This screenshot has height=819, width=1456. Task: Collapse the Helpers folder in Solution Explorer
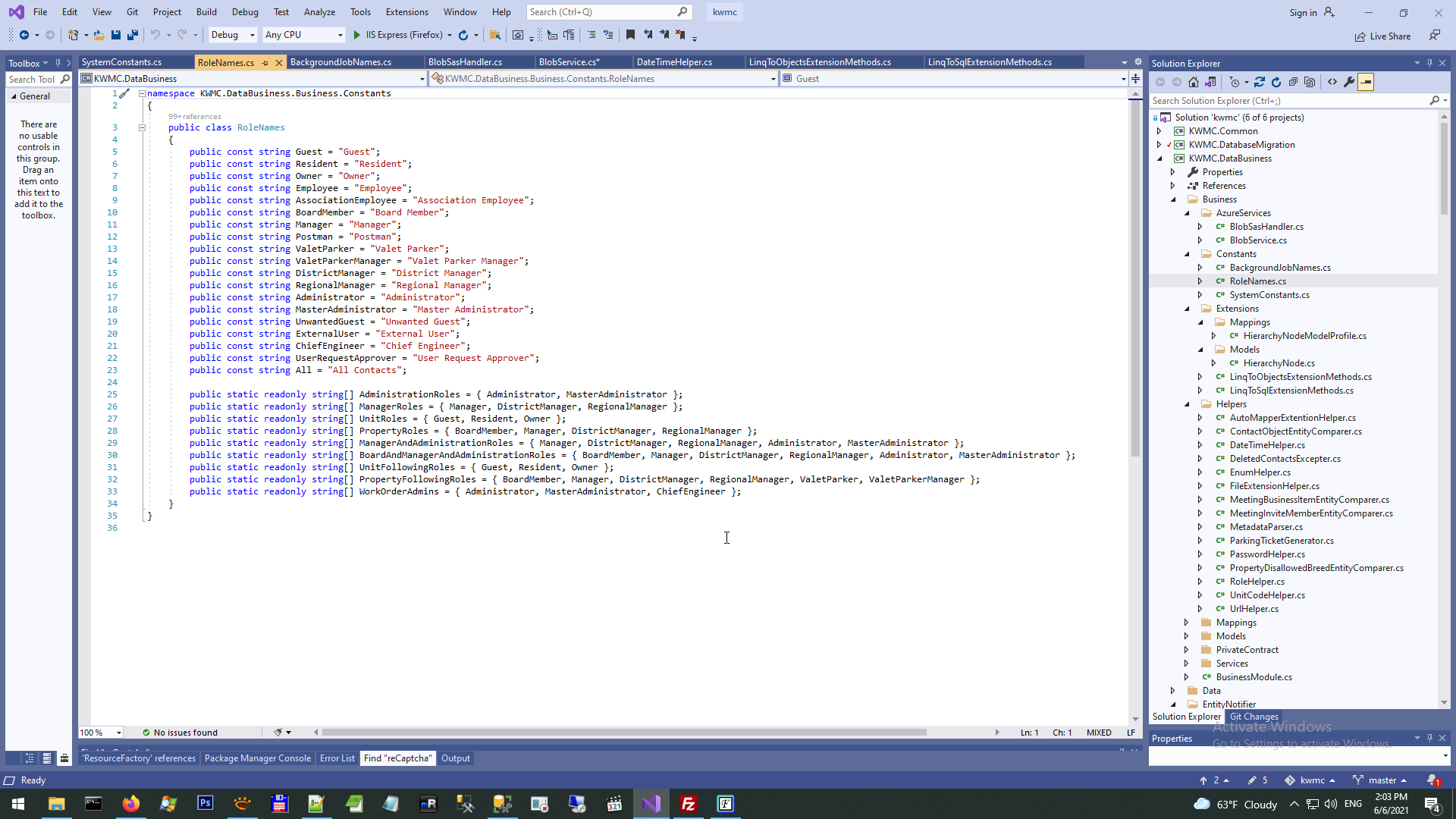1187,404
